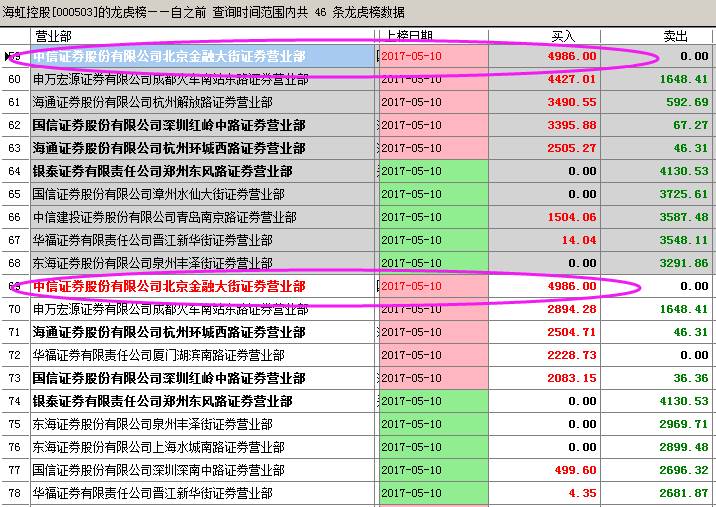Image resolution: width=716 pixels, height=507 pixels.
Task: Click buy value 4427.01
Action: coord(572,79)
